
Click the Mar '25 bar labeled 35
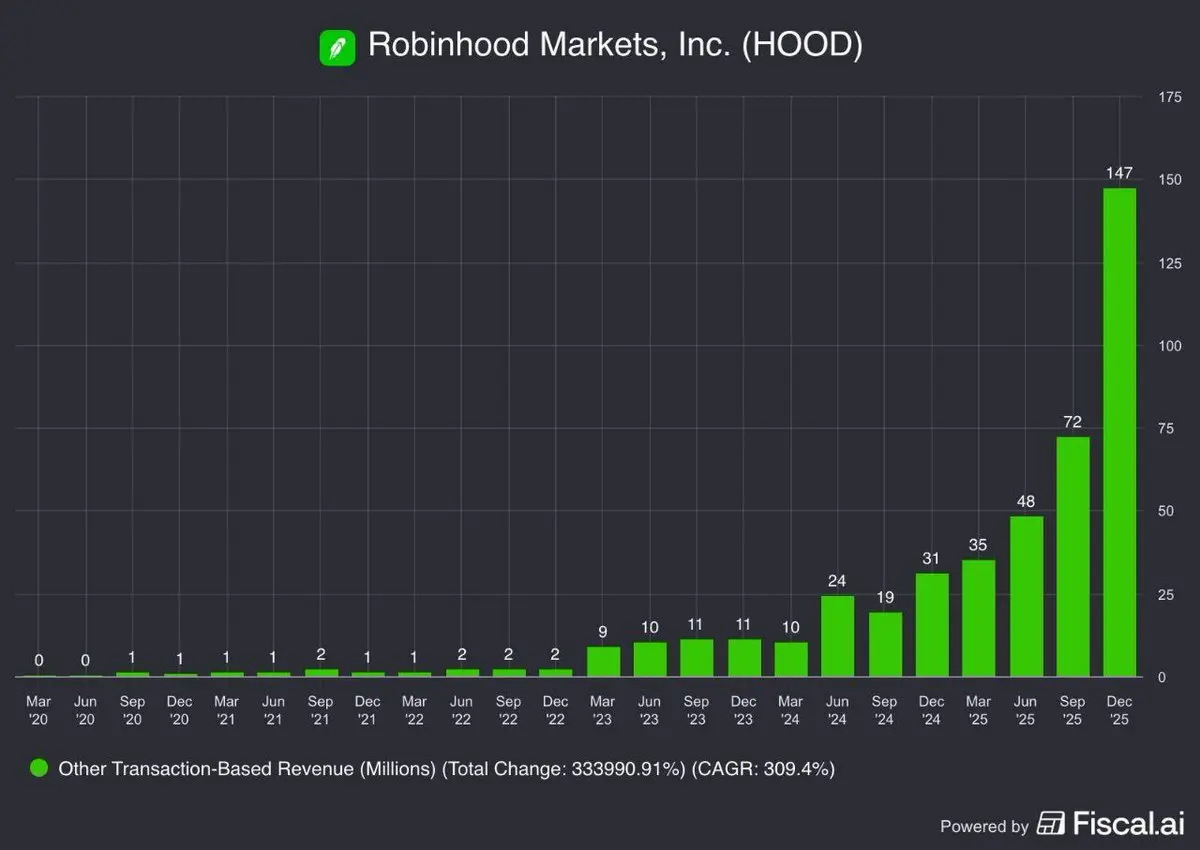(x=980, y=618)
